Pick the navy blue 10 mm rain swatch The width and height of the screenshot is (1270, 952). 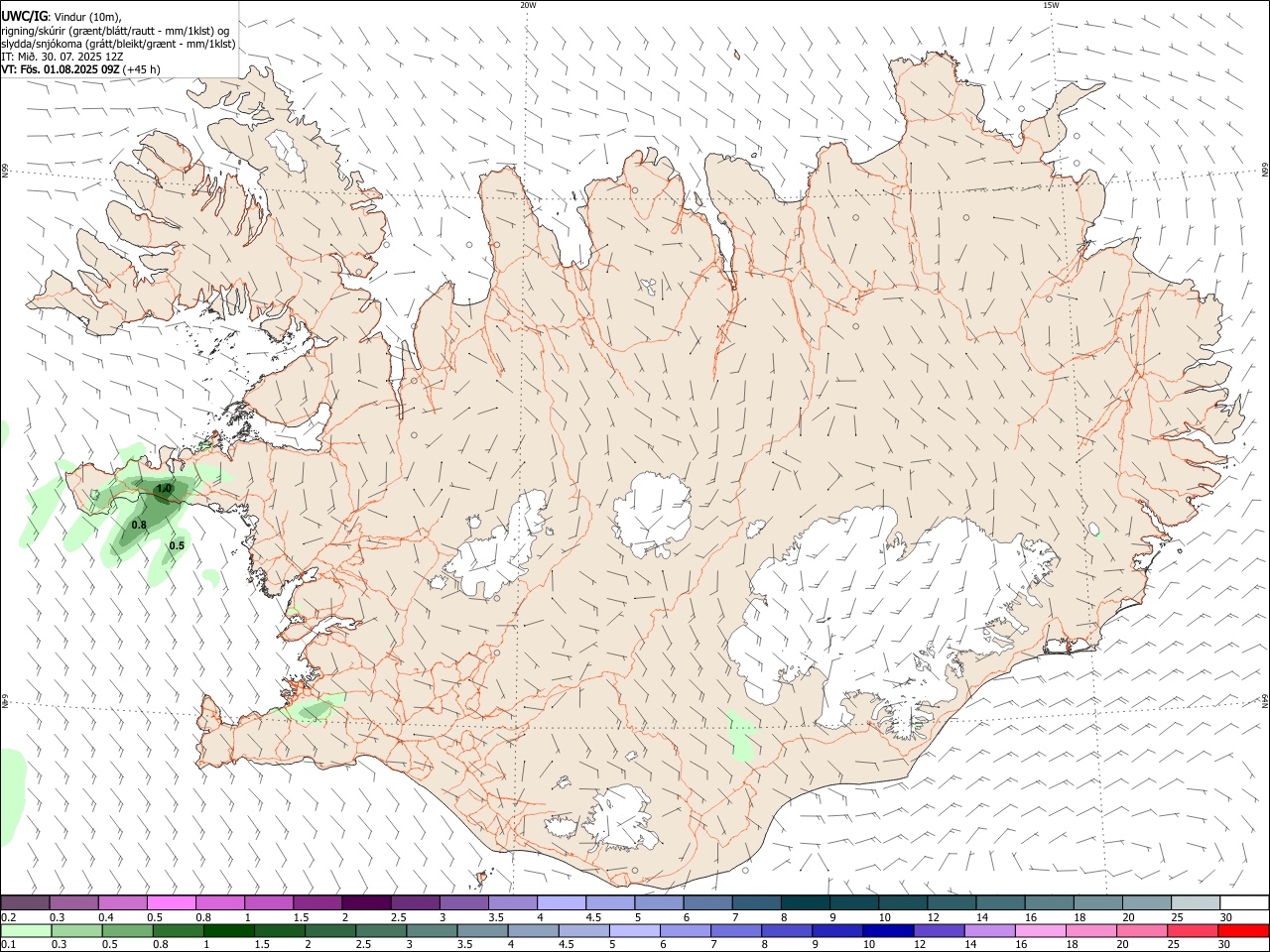tap(886, 931)
